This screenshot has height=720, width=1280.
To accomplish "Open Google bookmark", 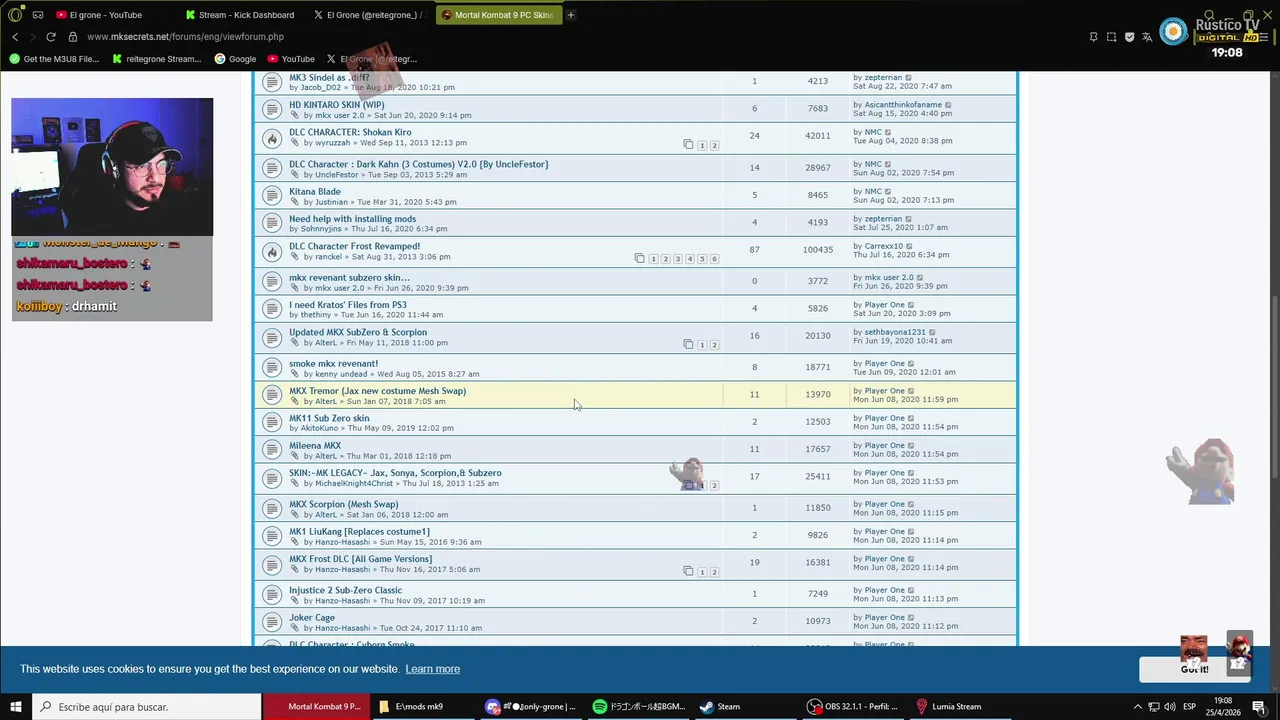I will (x=235, y=59).
